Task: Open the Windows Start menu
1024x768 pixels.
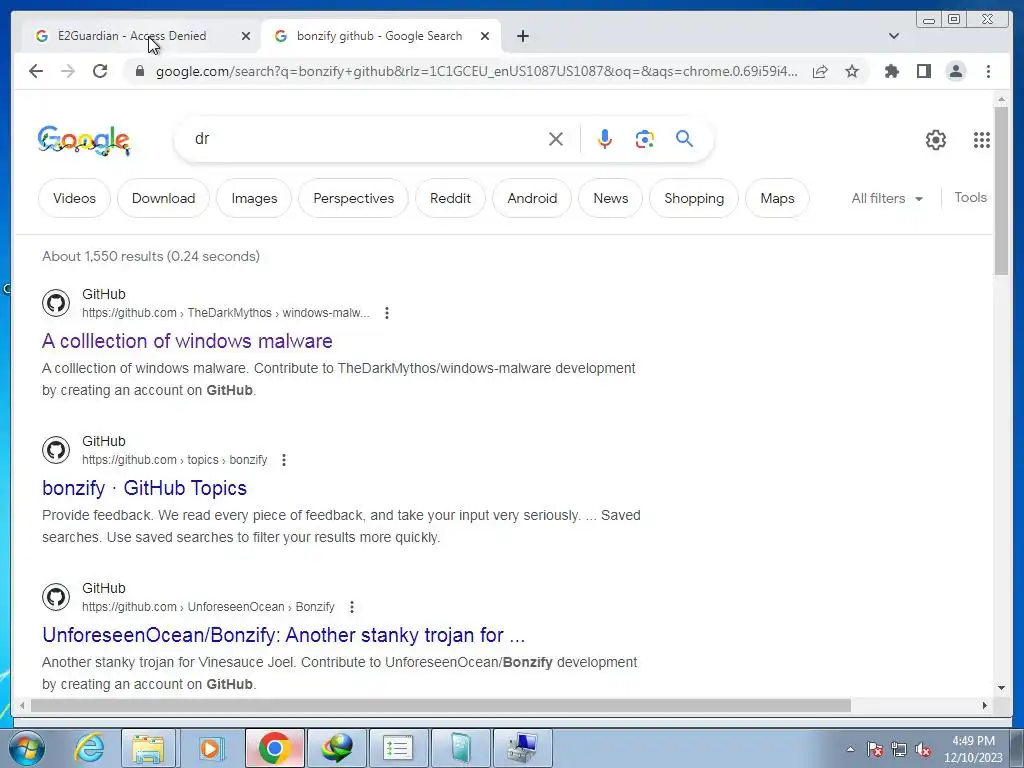Action: pyautogui.click(x=25, y=748)
